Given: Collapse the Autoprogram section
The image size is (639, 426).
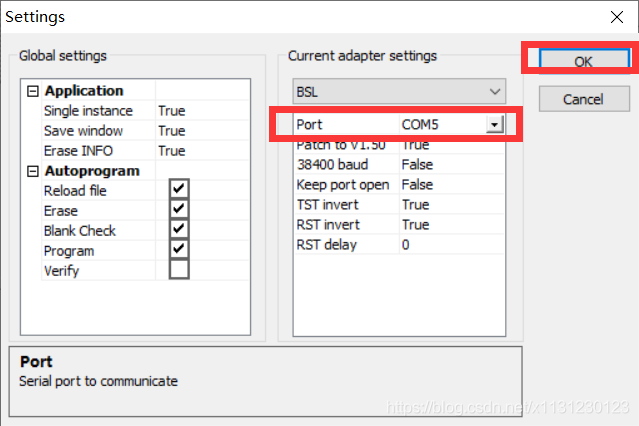Looking at the screenshot, I should [x=32, y=171].
